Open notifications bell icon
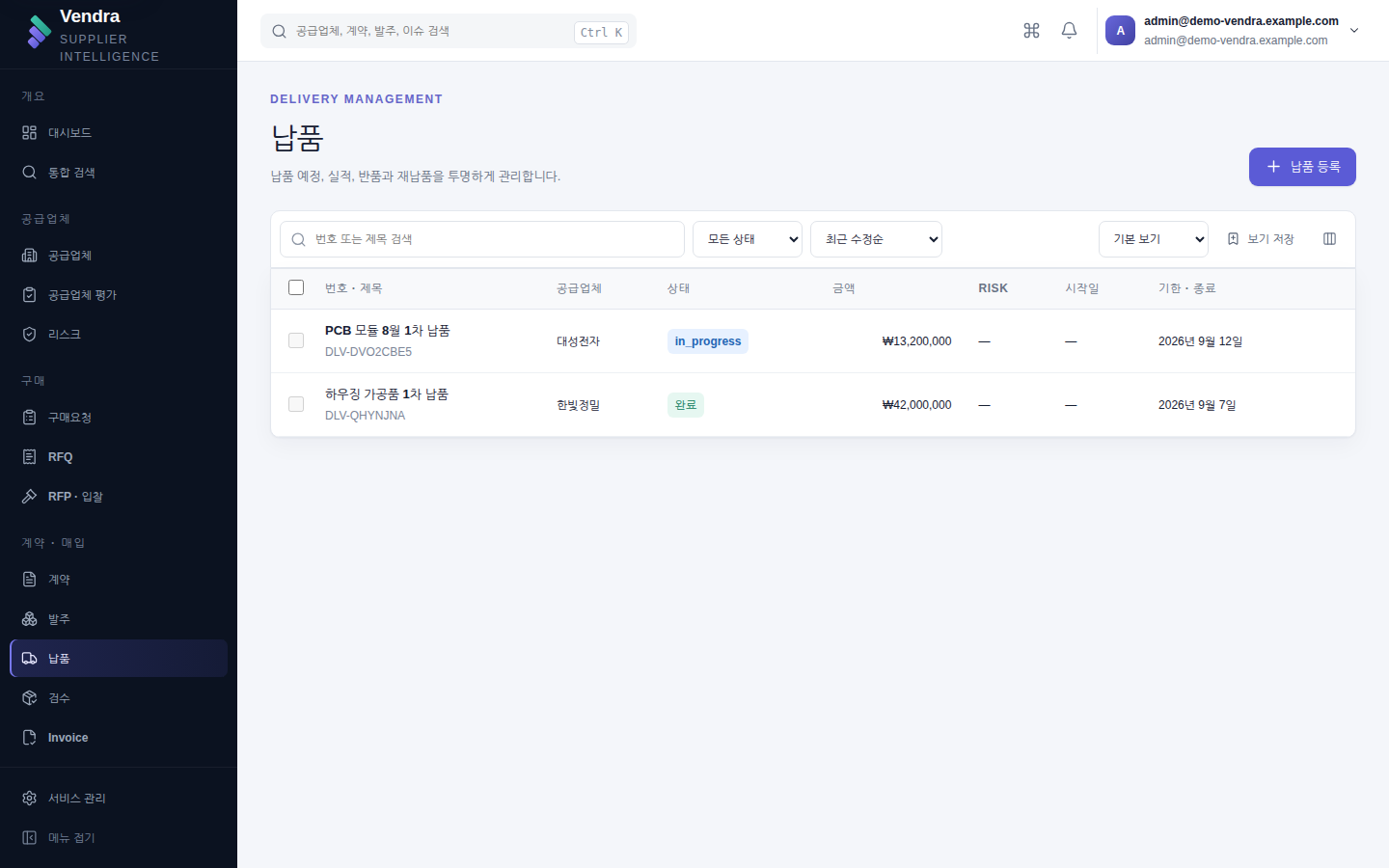Image resolution: width=1389 pixels, height=868 pixels. [x=1069, y=31]
